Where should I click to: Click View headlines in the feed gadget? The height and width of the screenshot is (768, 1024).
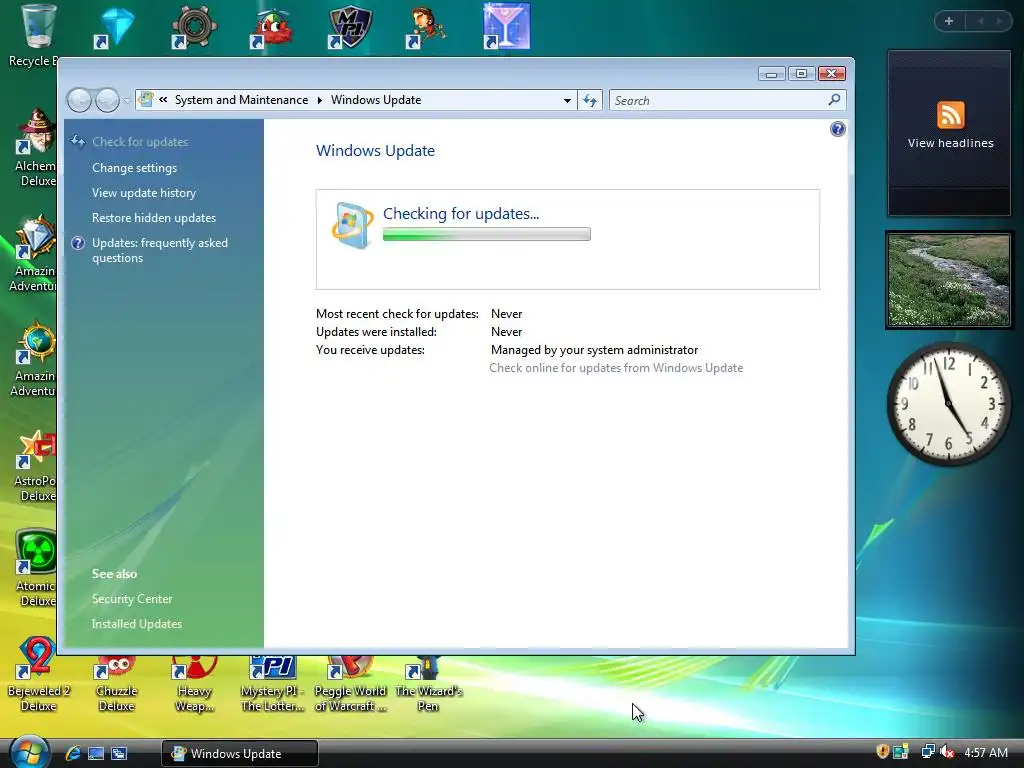point(950,143)
